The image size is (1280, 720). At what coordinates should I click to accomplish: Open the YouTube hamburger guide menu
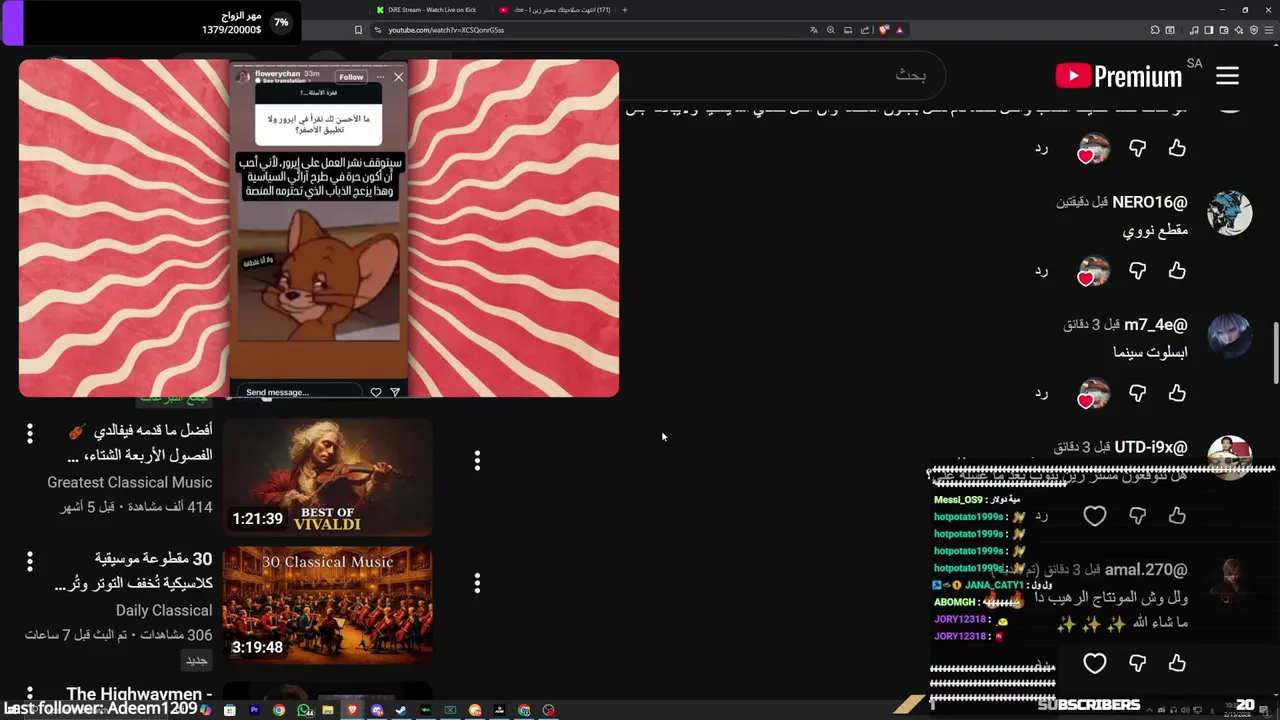[x=1227, y=76]
